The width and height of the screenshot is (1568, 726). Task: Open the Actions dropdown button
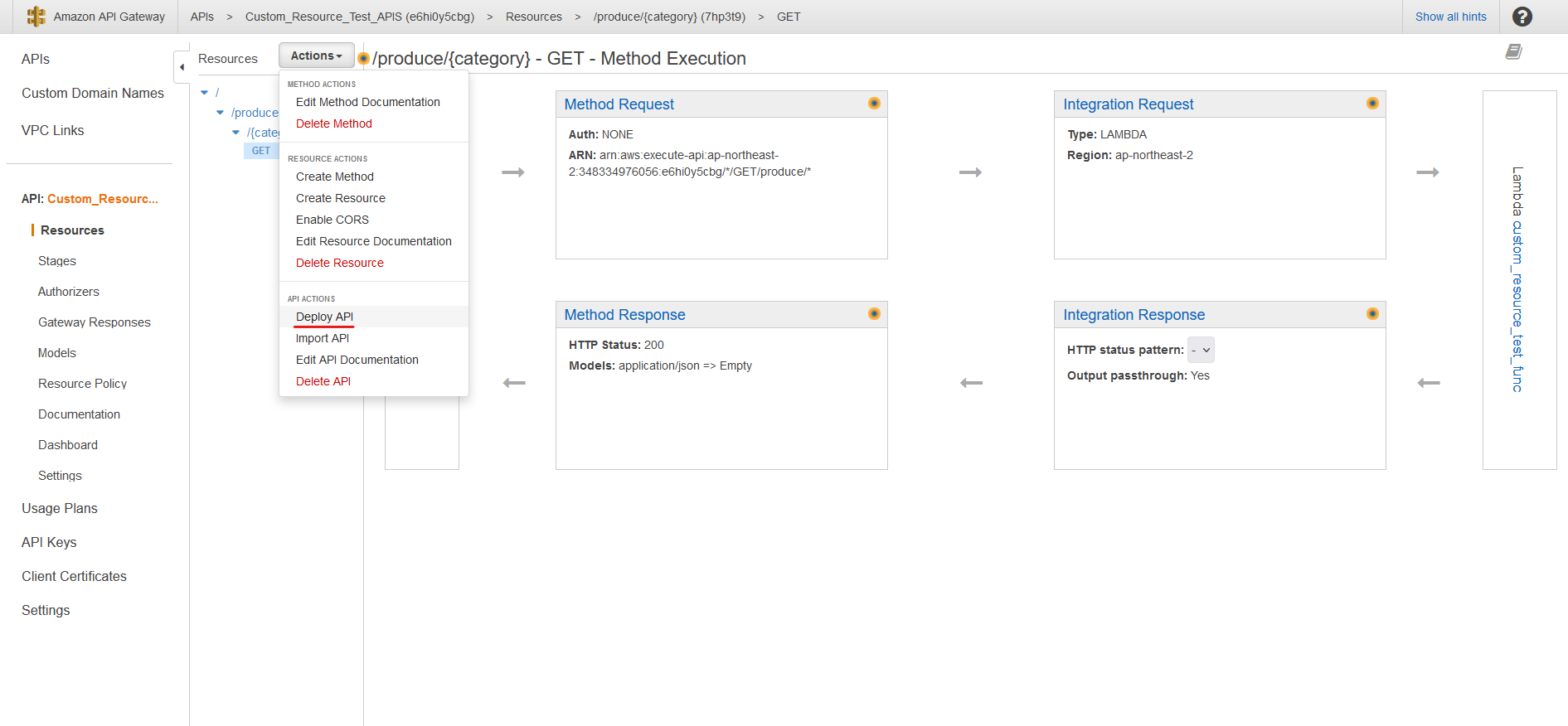pyautogui.click(x=316, y=56)
